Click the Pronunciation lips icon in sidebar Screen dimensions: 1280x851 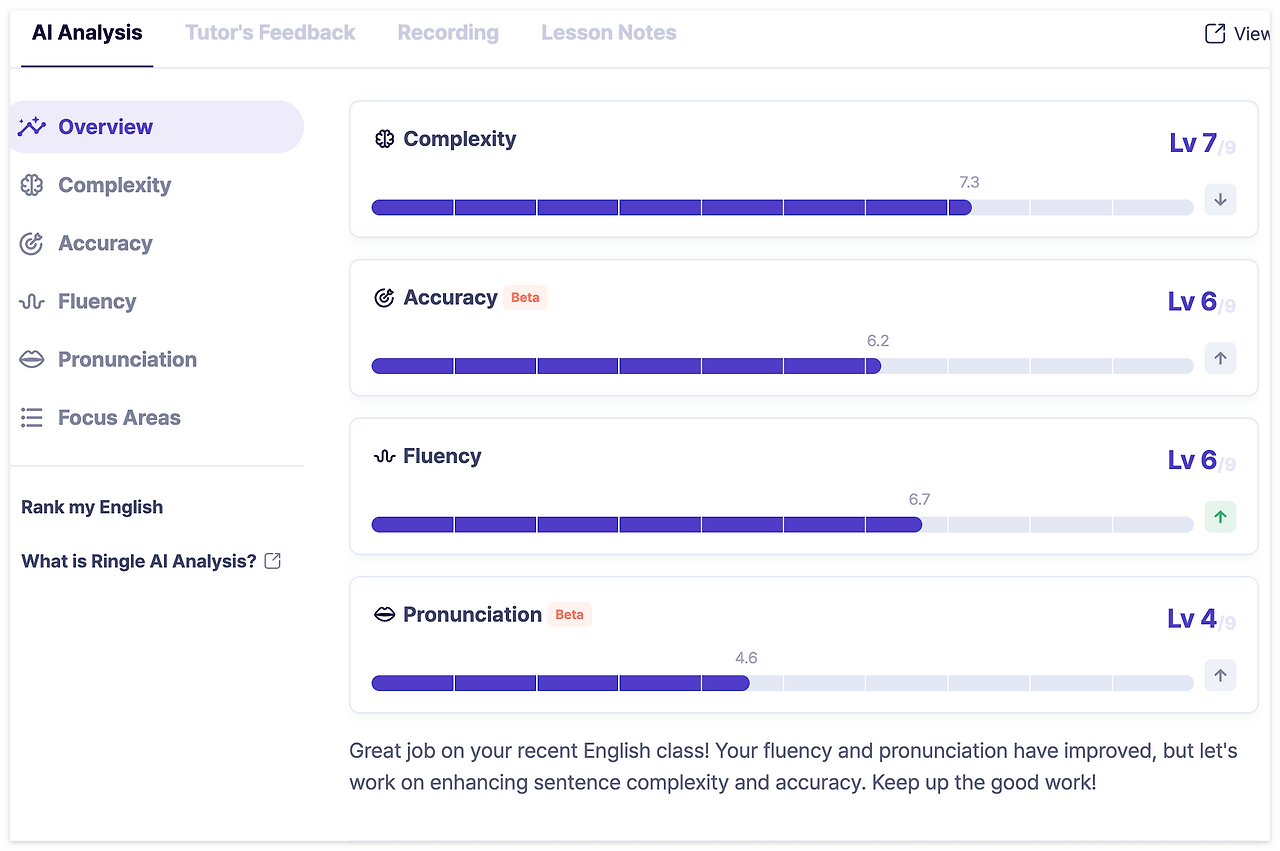[32, 360]
